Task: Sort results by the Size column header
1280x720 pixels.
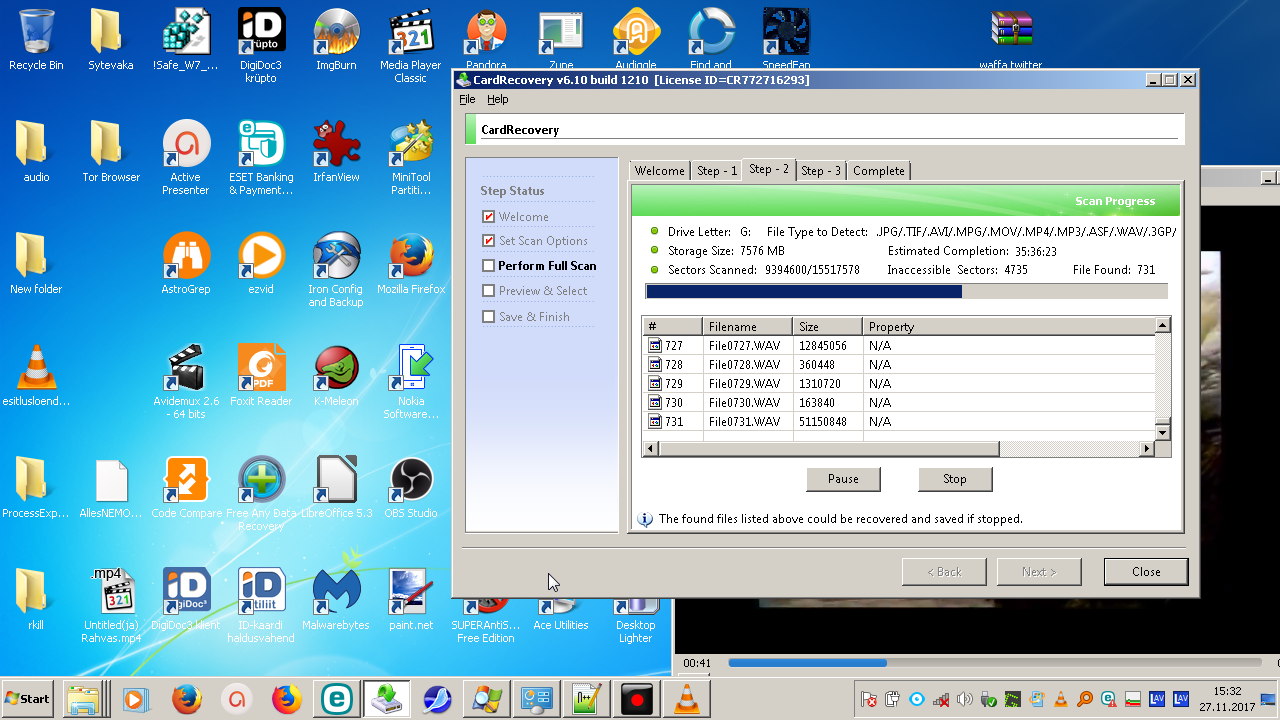Action: 827,327
